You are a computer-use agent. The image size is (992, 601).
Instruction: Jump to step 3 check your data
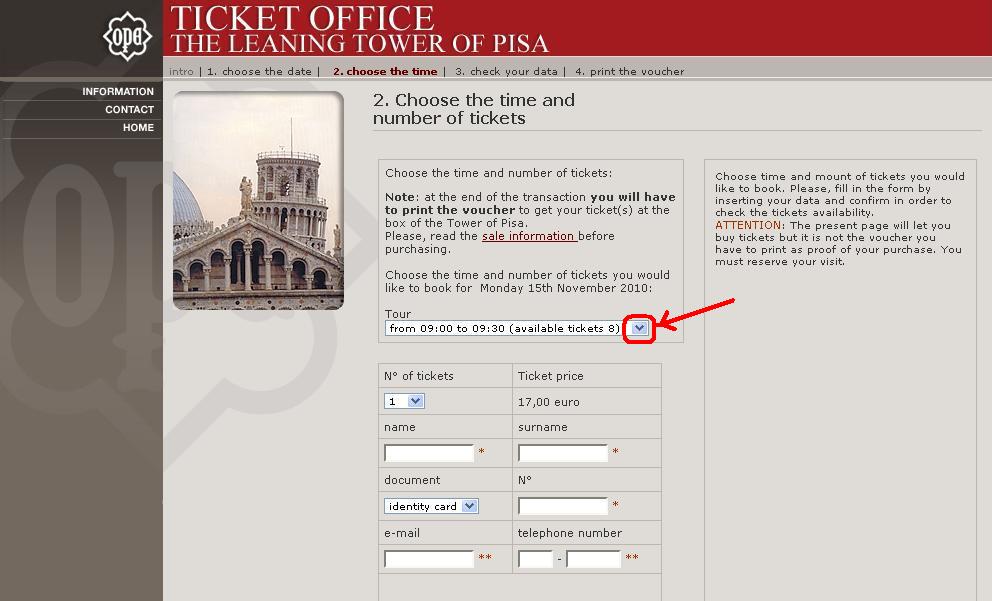tap(506, 72)
